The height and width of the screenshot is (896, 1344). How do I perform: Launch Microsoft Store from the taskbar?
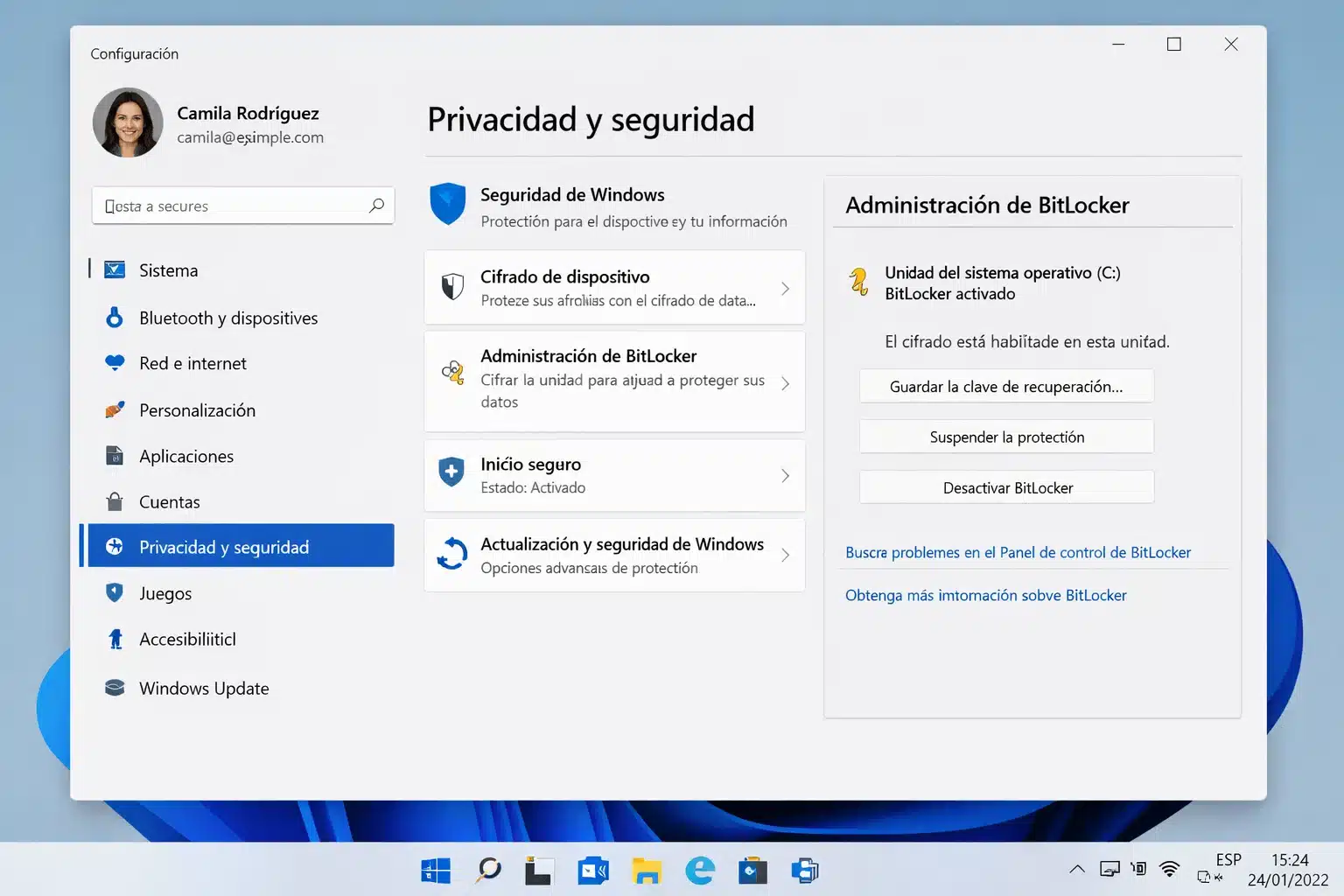pyautogui.click(x=752, y=871)
